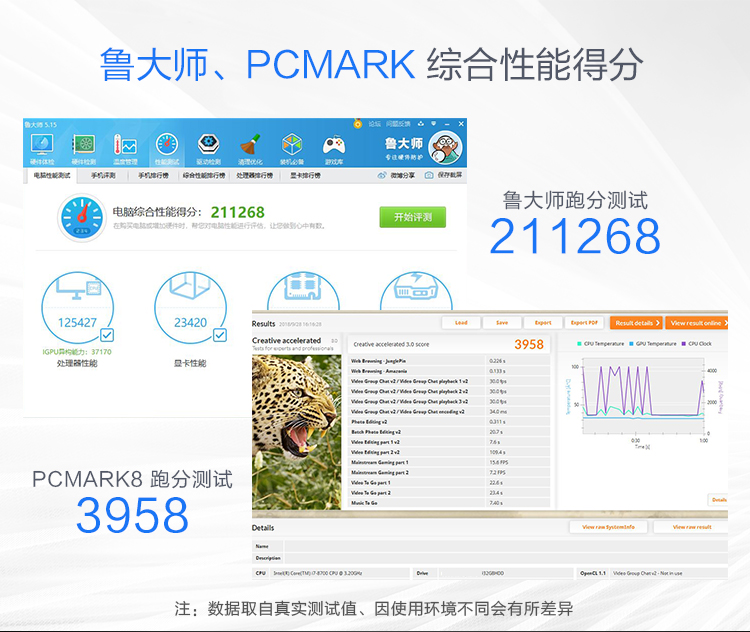Select the Video To Go part 2 row
This screenshot has width=750, height=632.
point(450,493)
